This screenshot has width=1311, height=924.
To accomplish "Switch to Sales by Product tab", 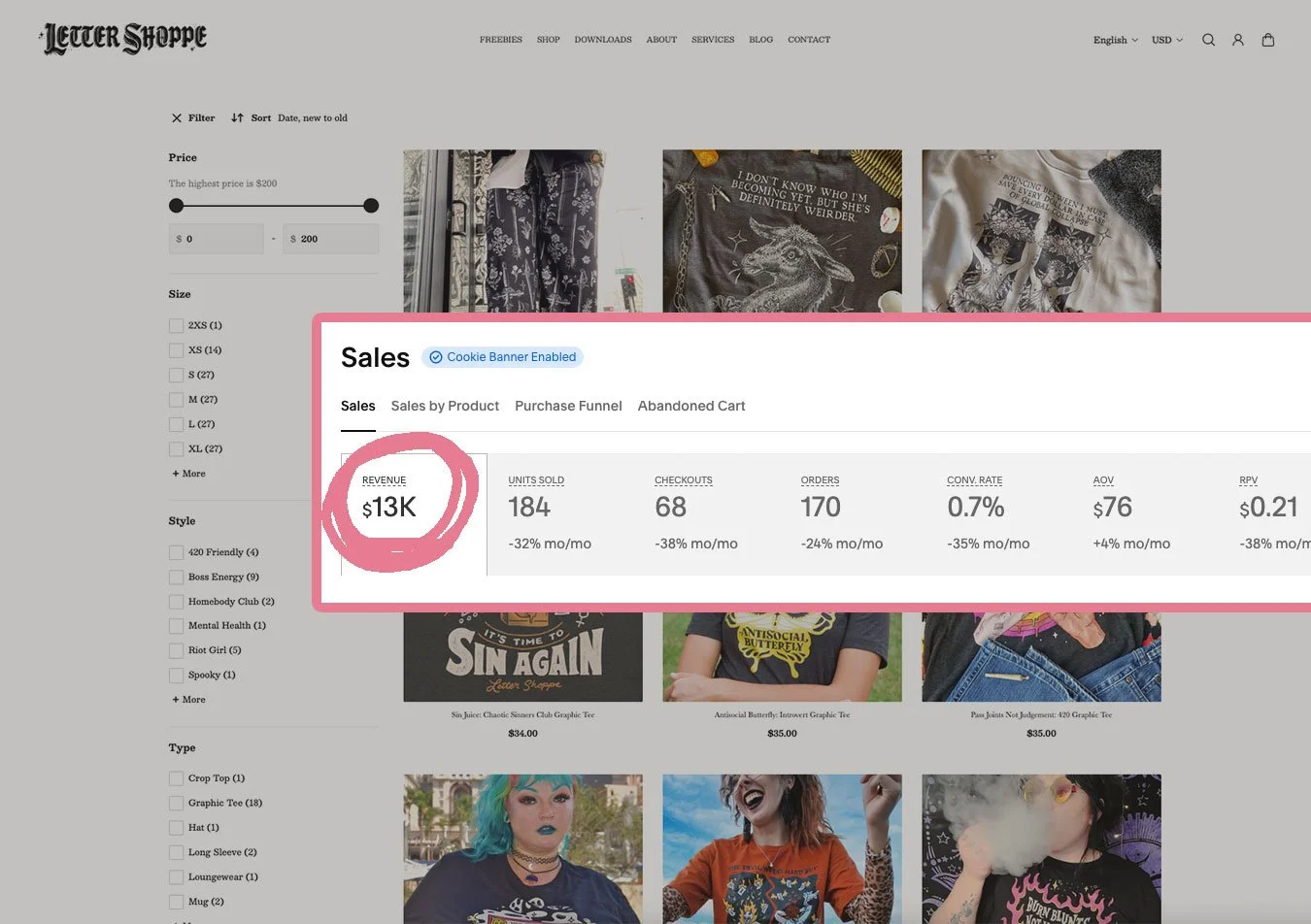I will coord(445,406).
